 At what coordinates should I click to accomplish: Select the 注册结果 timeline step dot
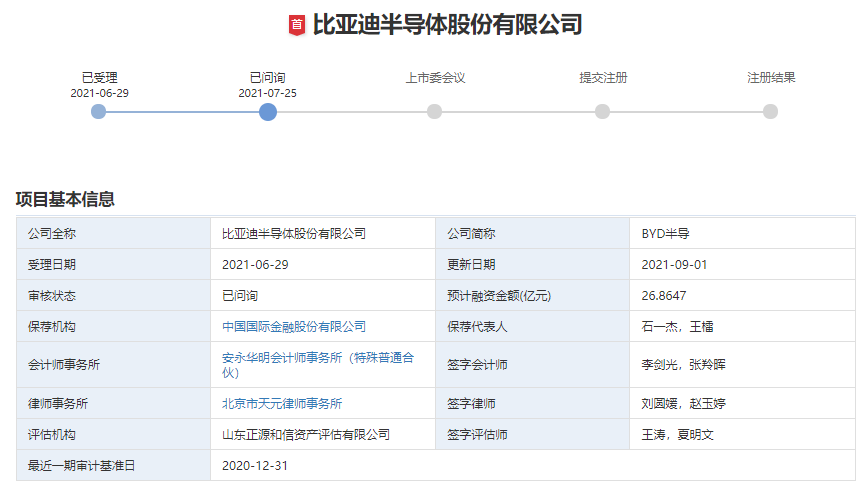coord(770,112)
